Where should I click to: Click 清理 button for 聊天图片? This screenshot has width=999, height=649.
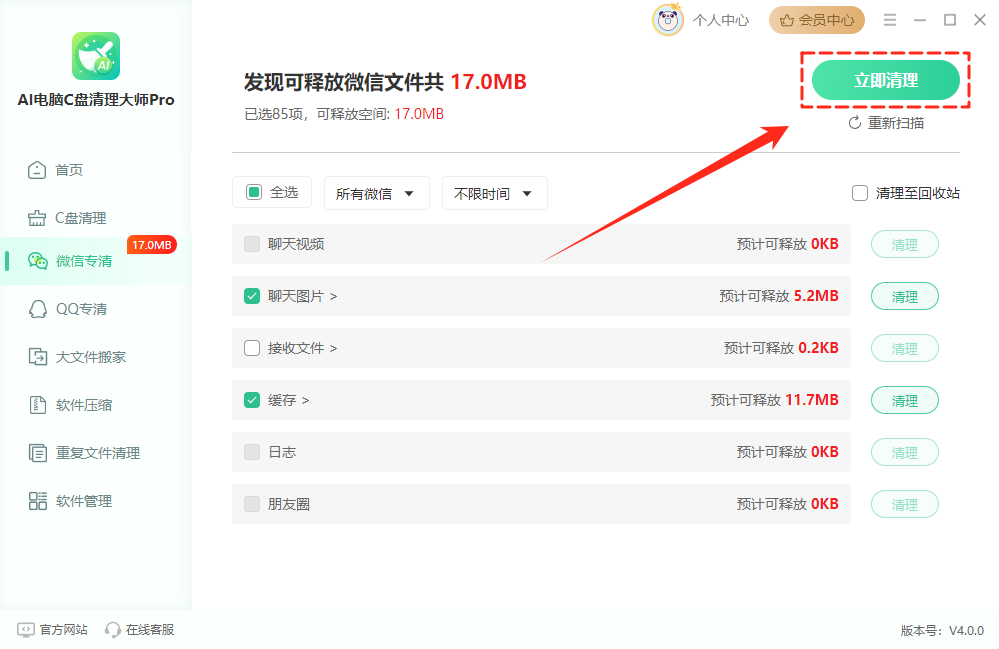905,297
